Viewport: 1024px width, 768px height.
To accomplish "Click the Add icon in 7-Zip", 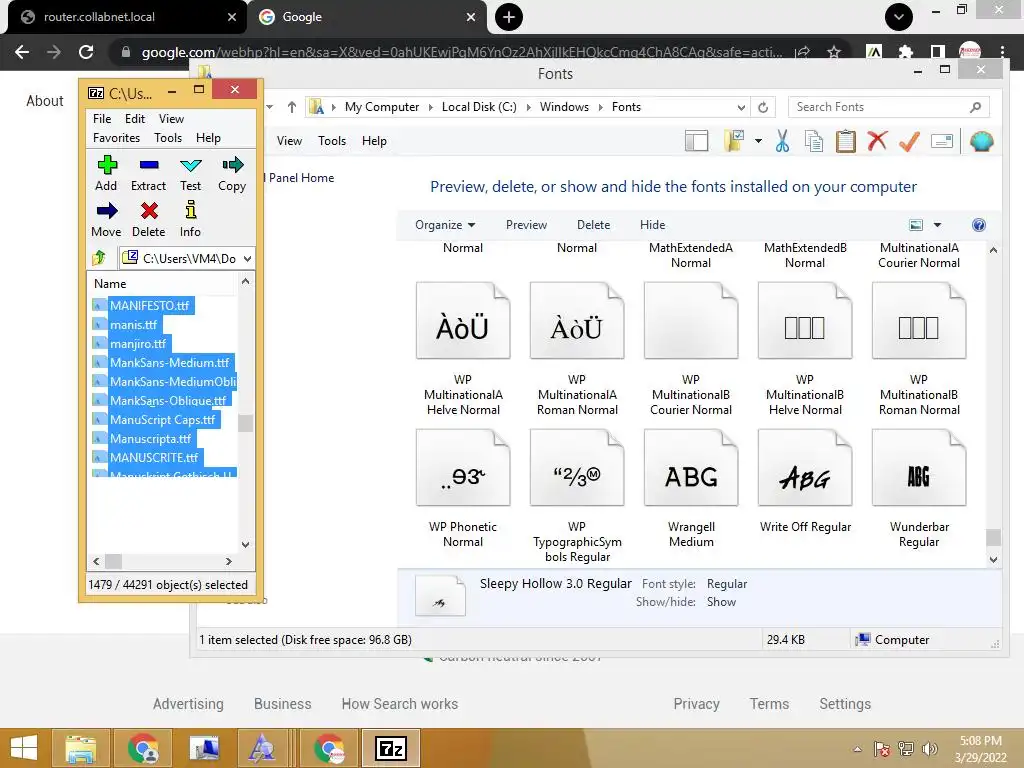I will 106,165.
